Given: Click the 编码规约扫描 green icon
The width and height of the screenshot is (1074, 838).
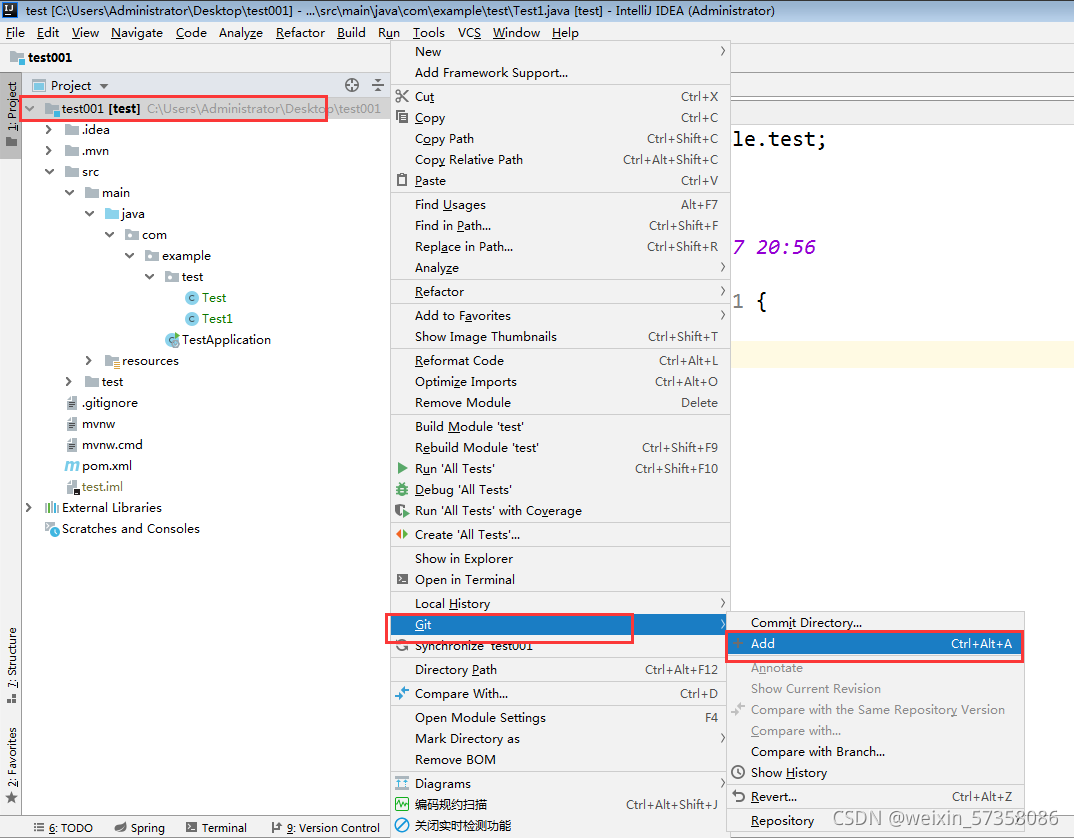Looking at the screenshot, I should [402, 804].
